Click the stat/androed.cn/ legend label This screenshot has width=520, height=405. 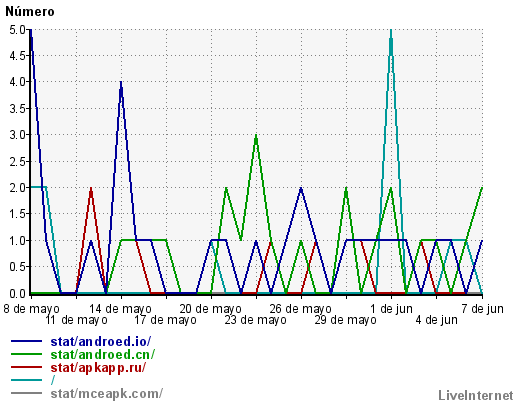click(x=103, y=355)
